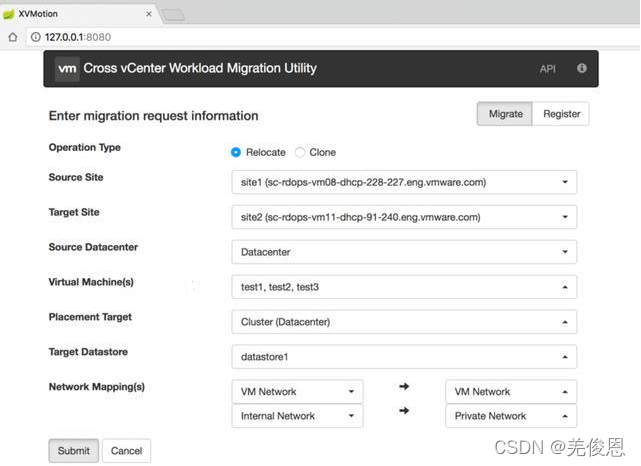641x466 pixels.
Task: Select the Clone operation type
Action: [x=300, y=152]
